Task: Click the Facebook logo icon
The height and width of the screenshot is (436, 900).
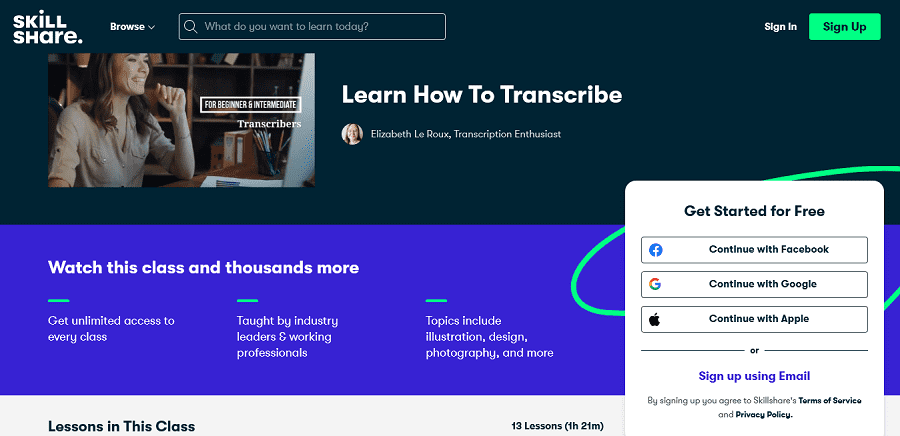Action: (655, 250)
